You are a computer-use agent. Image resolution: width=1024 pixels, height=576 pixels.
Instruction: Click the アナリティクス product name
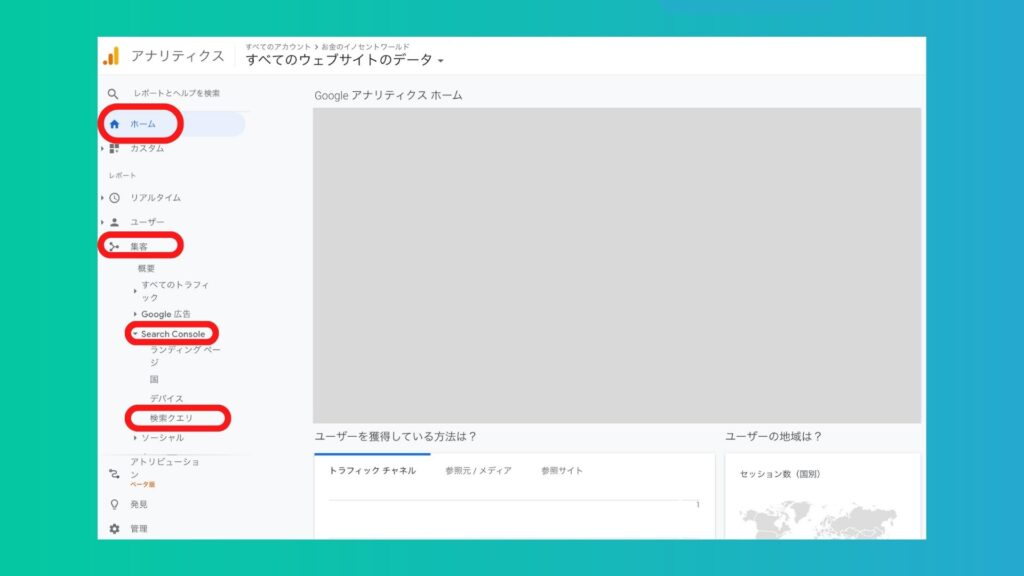click(x=178, y=56)
